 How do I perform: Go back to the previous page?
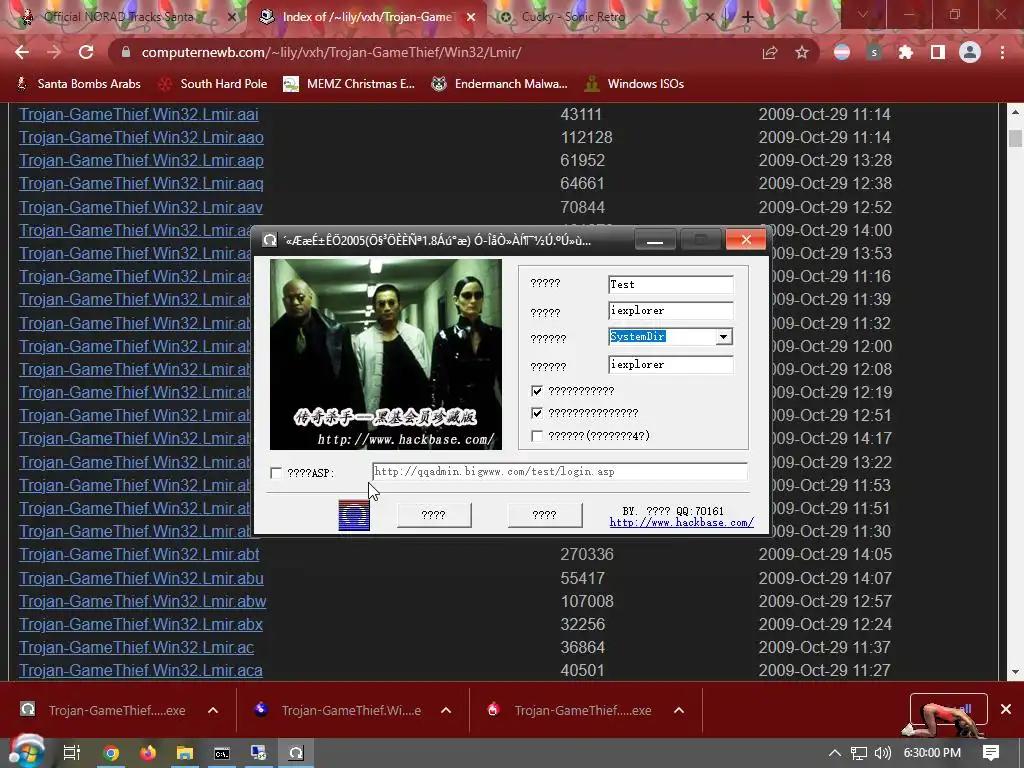point(22,52)
